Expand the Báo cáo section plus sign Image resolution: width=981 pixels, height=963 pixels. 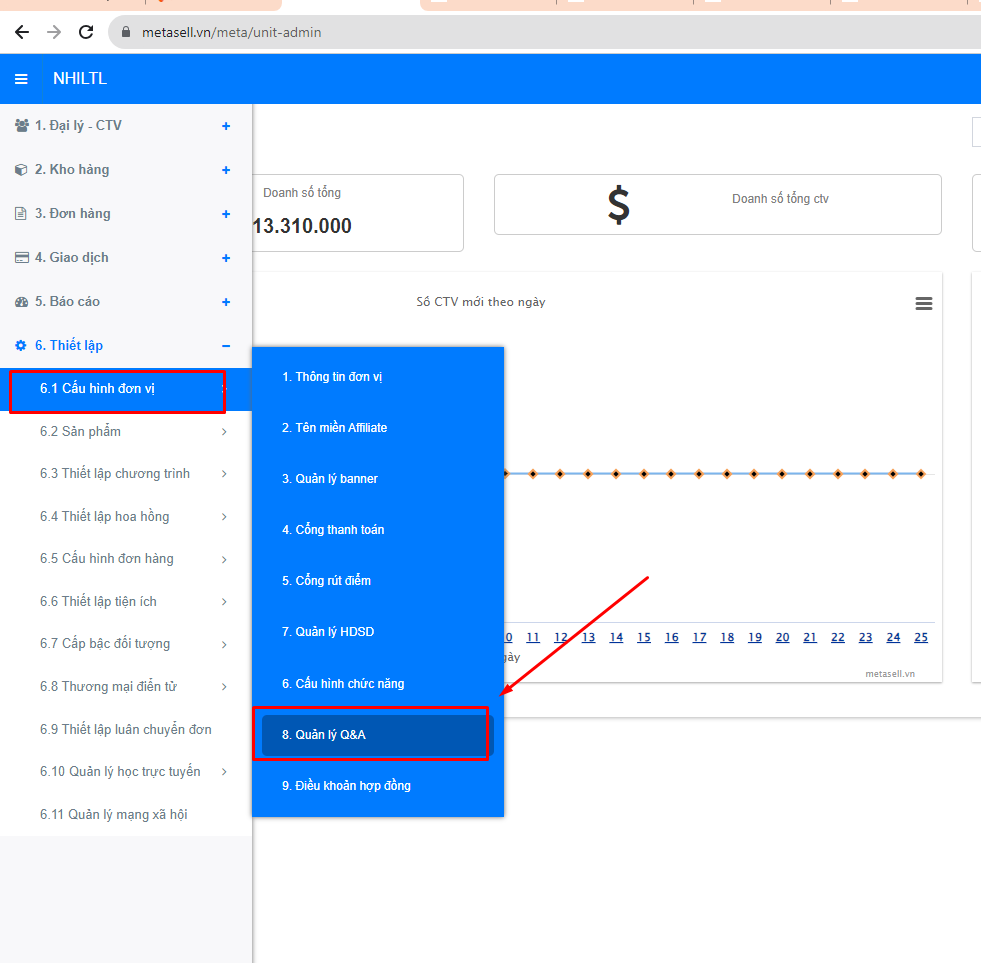point(226,302)
